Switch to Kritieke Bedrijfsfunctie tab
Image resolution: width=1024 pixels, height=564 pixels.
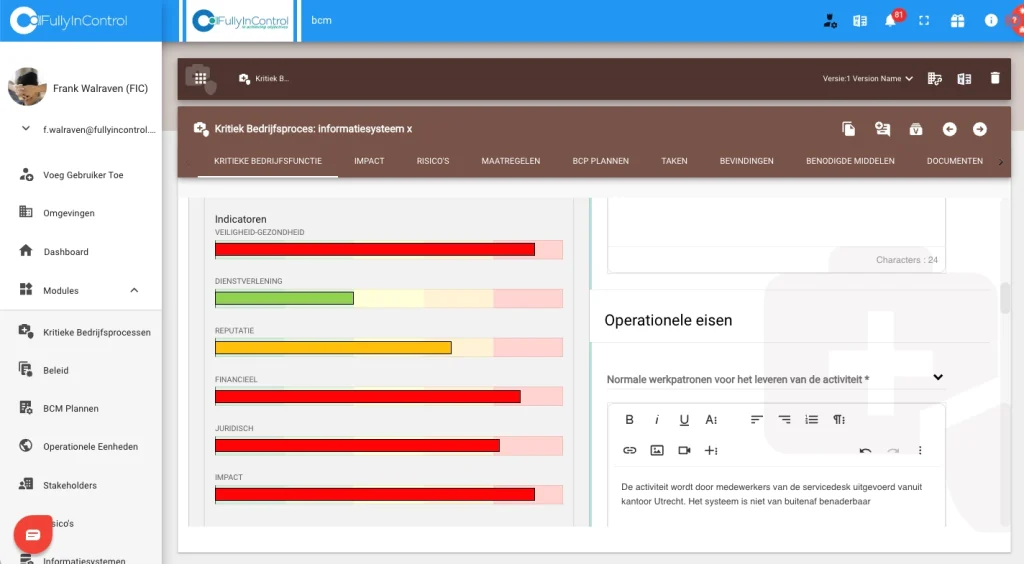point(268,161)
